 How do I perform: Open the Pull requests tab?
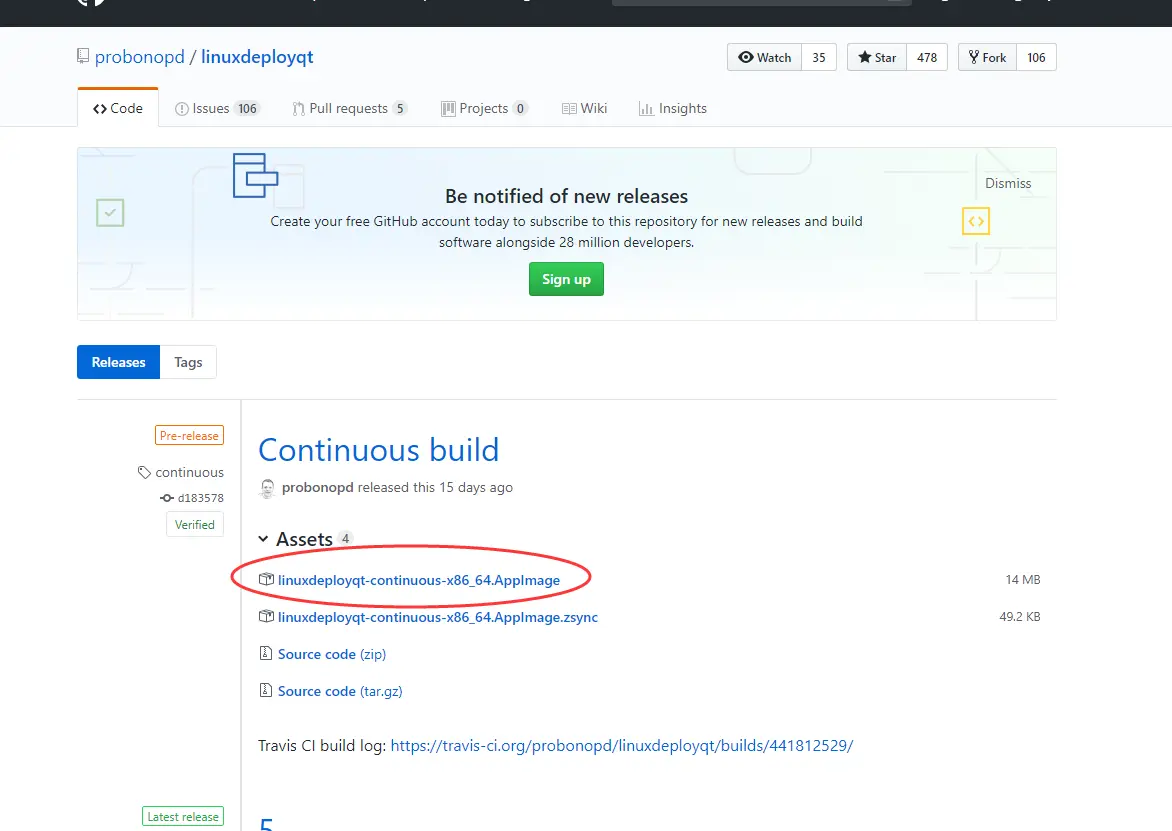point(350,108)
